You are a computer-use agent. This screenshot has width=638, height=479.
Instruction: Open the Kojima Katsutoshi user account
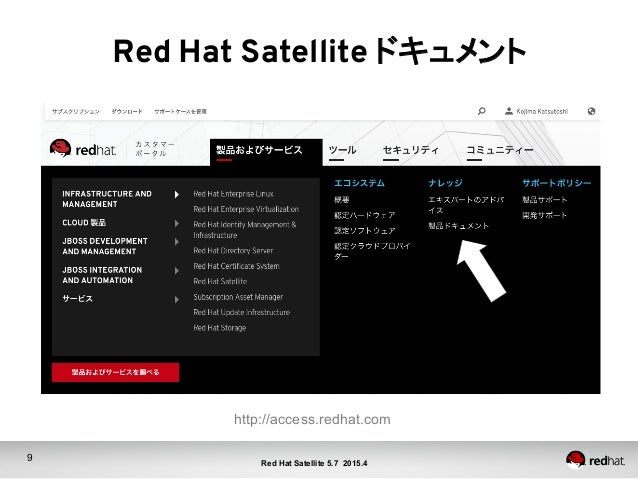click(536, 111)
